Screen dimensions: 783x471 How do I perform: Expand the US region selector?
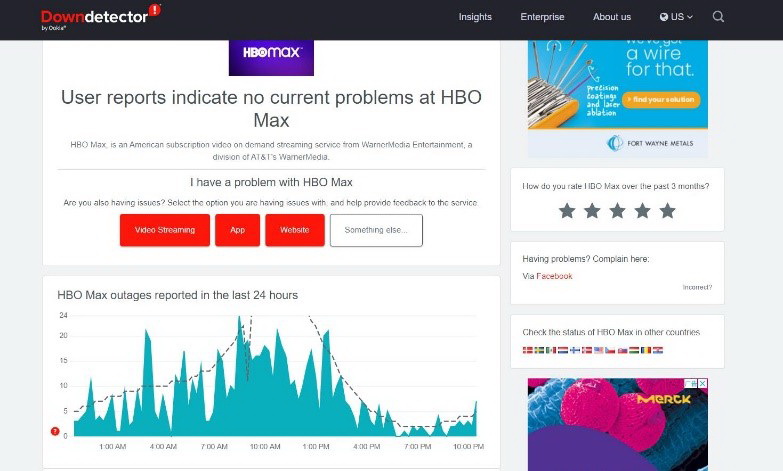point(676,17)
